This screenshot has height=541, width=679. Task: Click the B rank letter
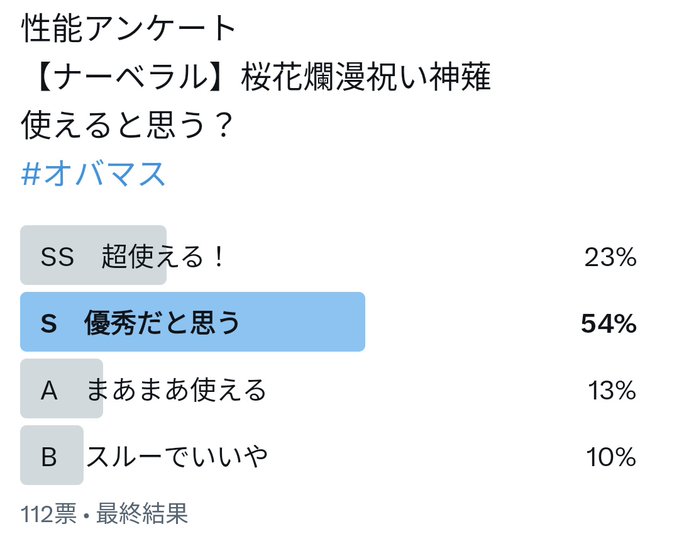[49, 457]
